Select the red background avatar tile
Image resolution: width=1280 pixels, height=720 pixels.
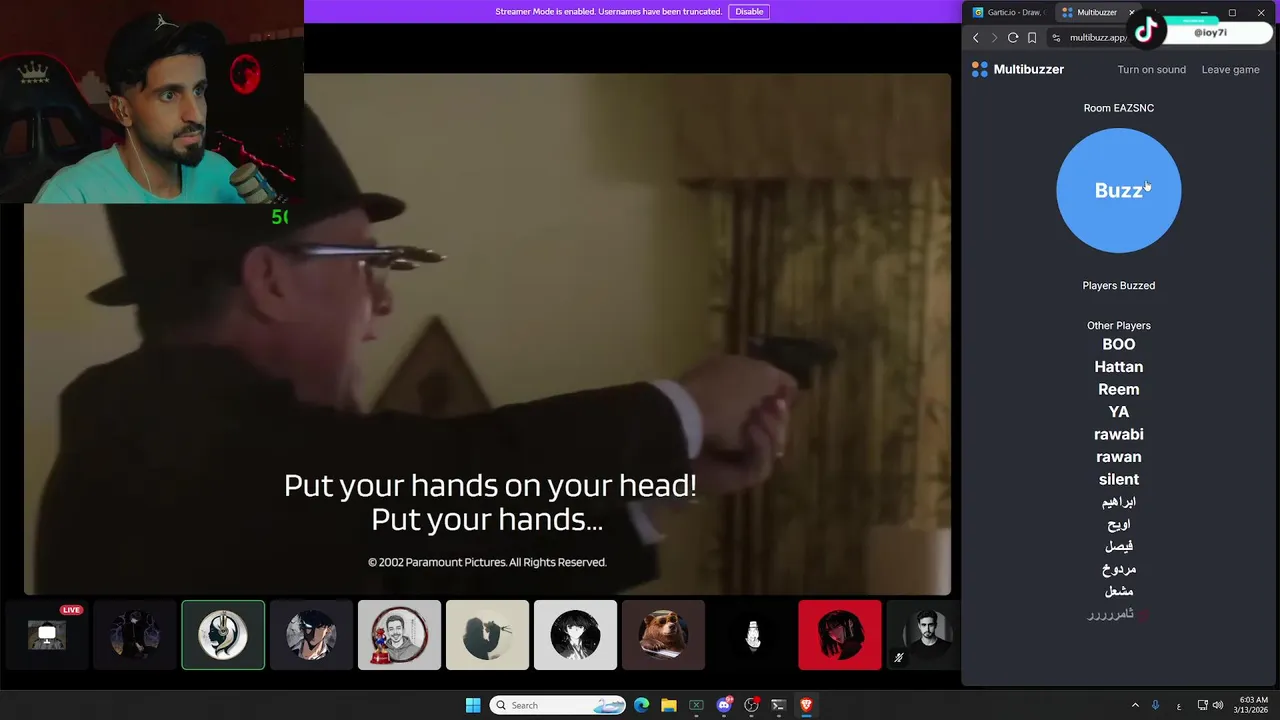(840, 634)
